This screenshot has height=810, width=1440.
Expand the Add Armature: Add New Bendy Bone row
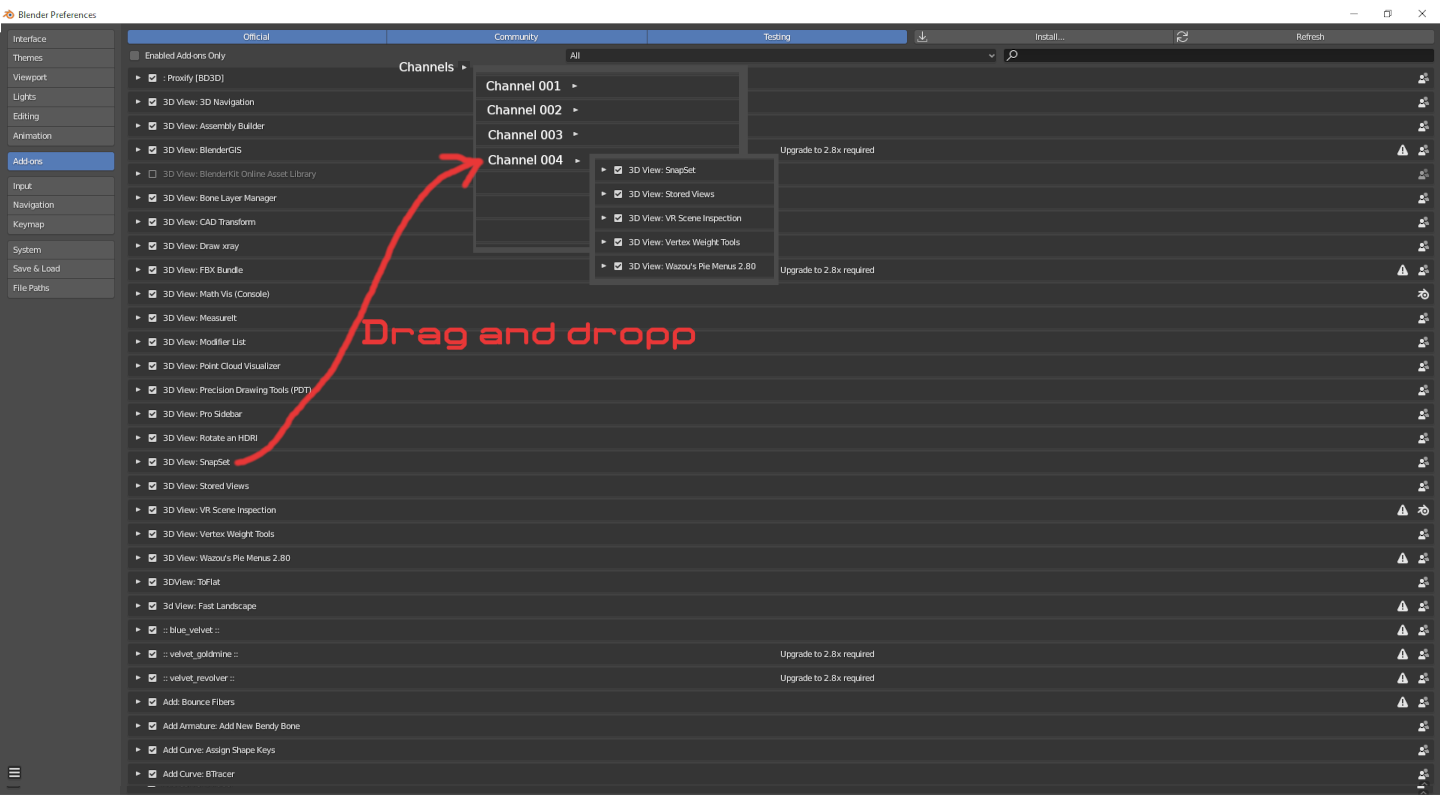[138, 726]
